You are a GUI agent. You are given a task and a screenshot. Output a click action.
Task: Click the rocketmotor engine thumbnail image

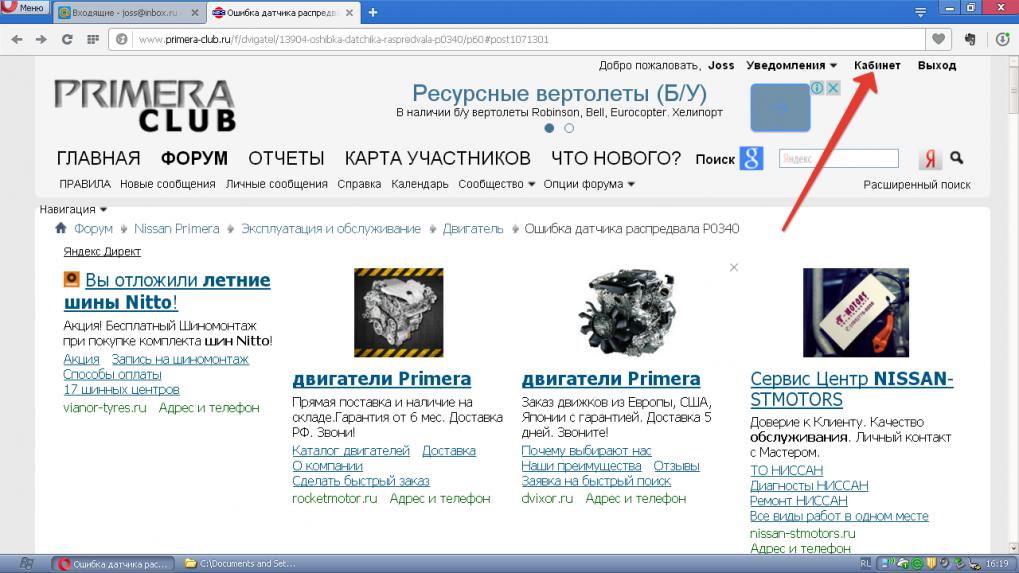click(398, 312)
